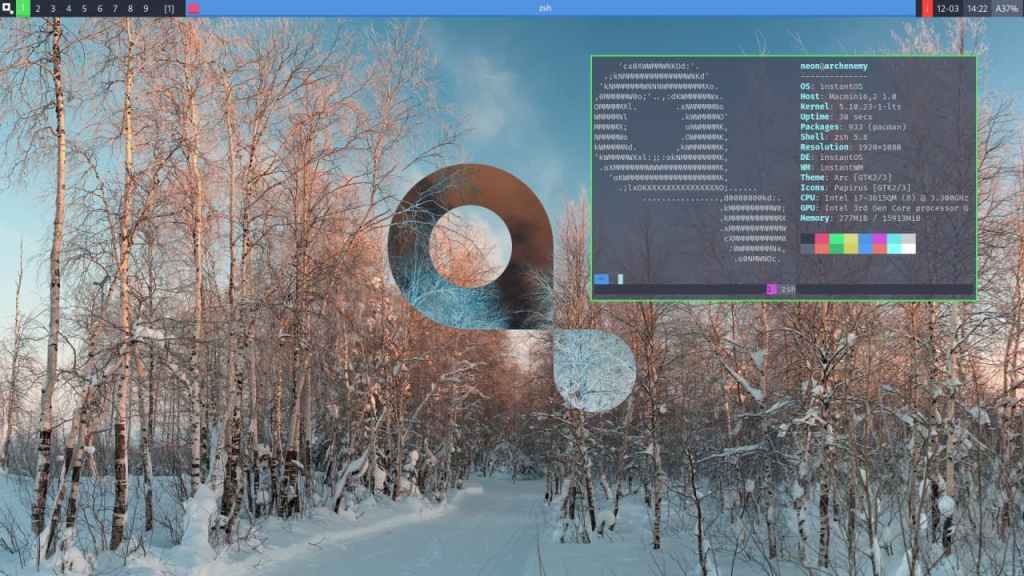This screenshot has height=576, width=1024.
Task: Click the magenta tmux window index
Action: pyautogui.click(x=771, y=289)
